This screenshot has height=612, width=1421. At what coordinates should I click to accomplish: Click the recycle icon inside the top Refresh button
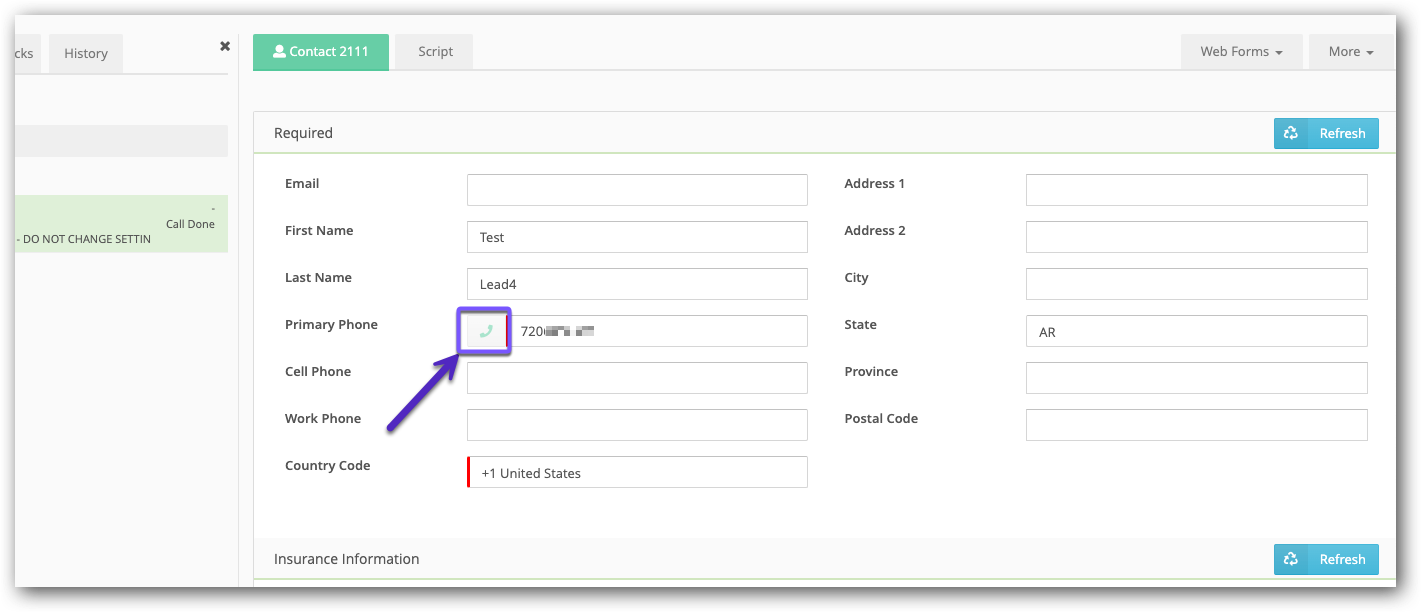(x=1291, y=132)
